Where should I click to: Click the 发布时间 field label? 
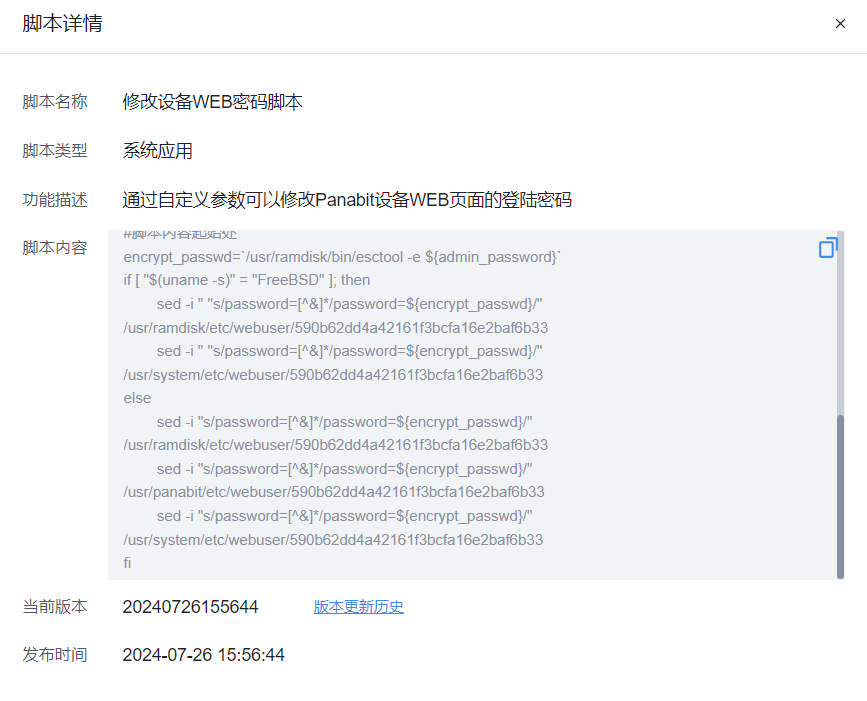[x=54, y=655]
